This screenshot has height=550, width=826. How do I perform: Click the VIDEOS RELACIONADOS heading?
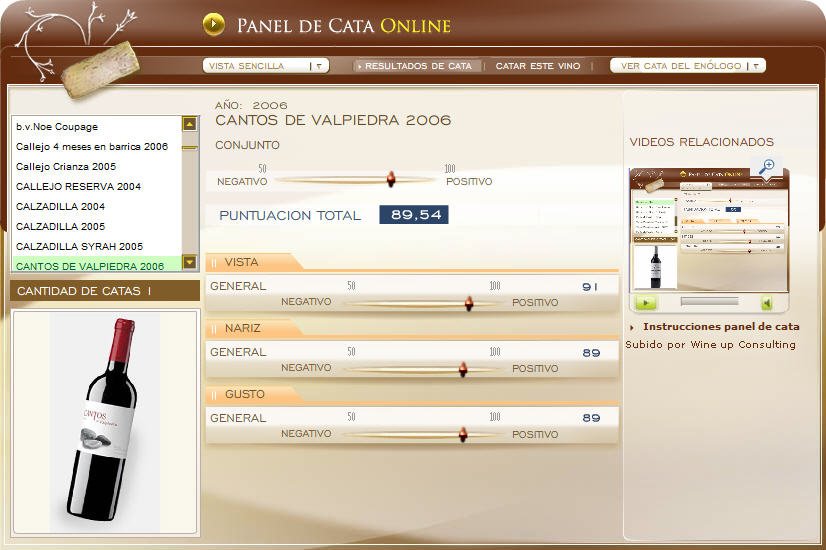point(702,142)
